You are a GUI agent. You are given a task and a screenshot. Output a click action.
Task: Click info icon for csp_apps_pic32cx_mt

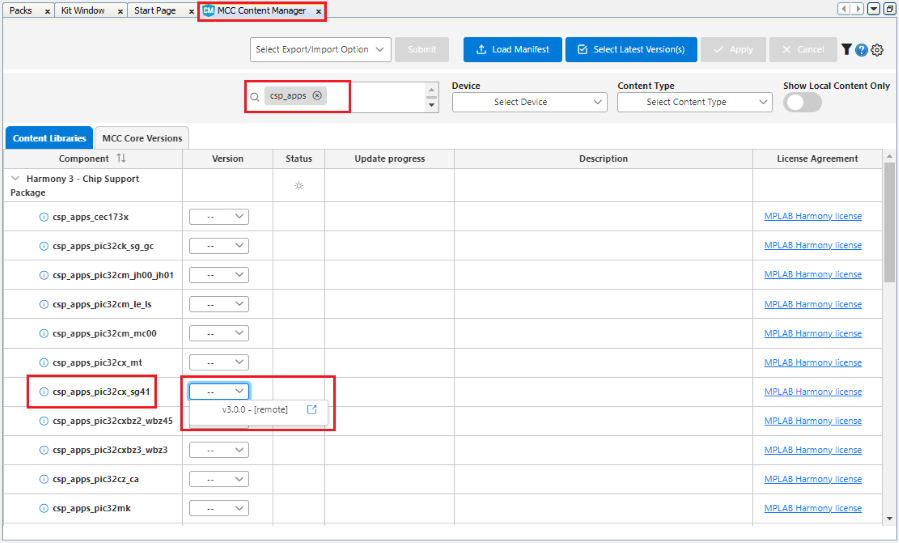[44, 362]
